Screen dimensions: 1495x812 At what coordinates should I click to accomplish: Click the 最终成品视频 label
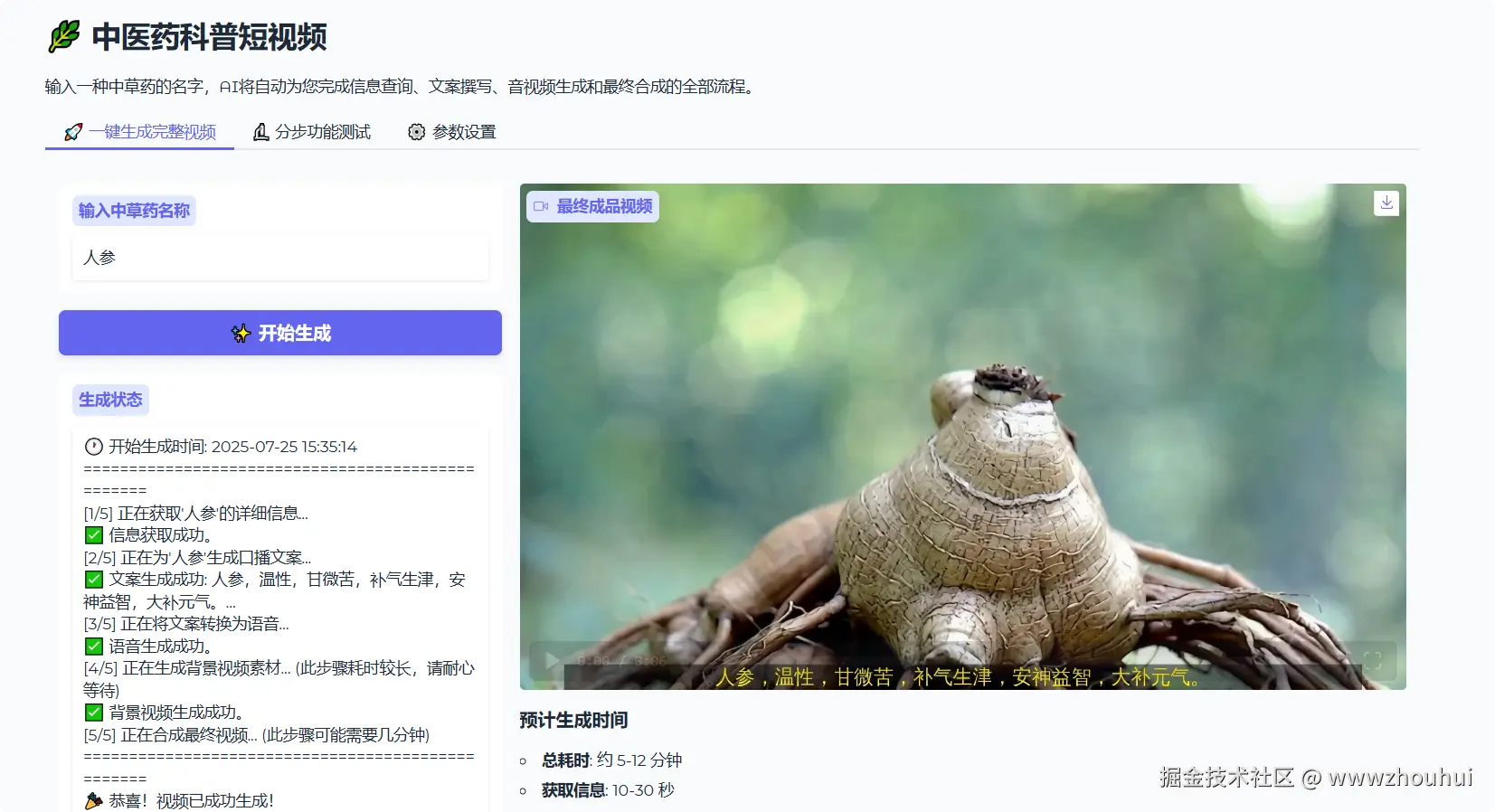[593, 206]
